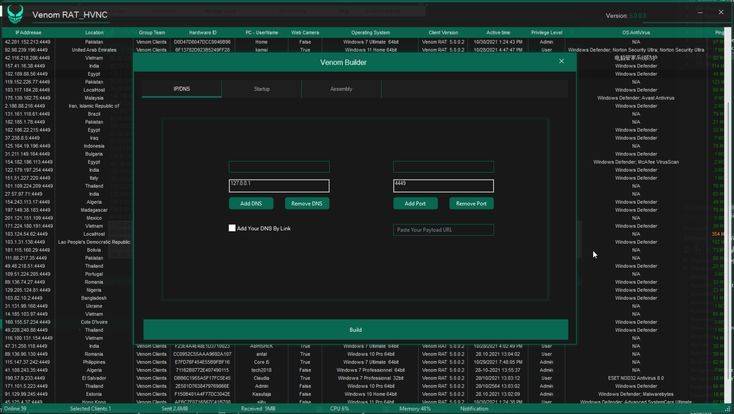Click the Add Port button

point(415,203)
